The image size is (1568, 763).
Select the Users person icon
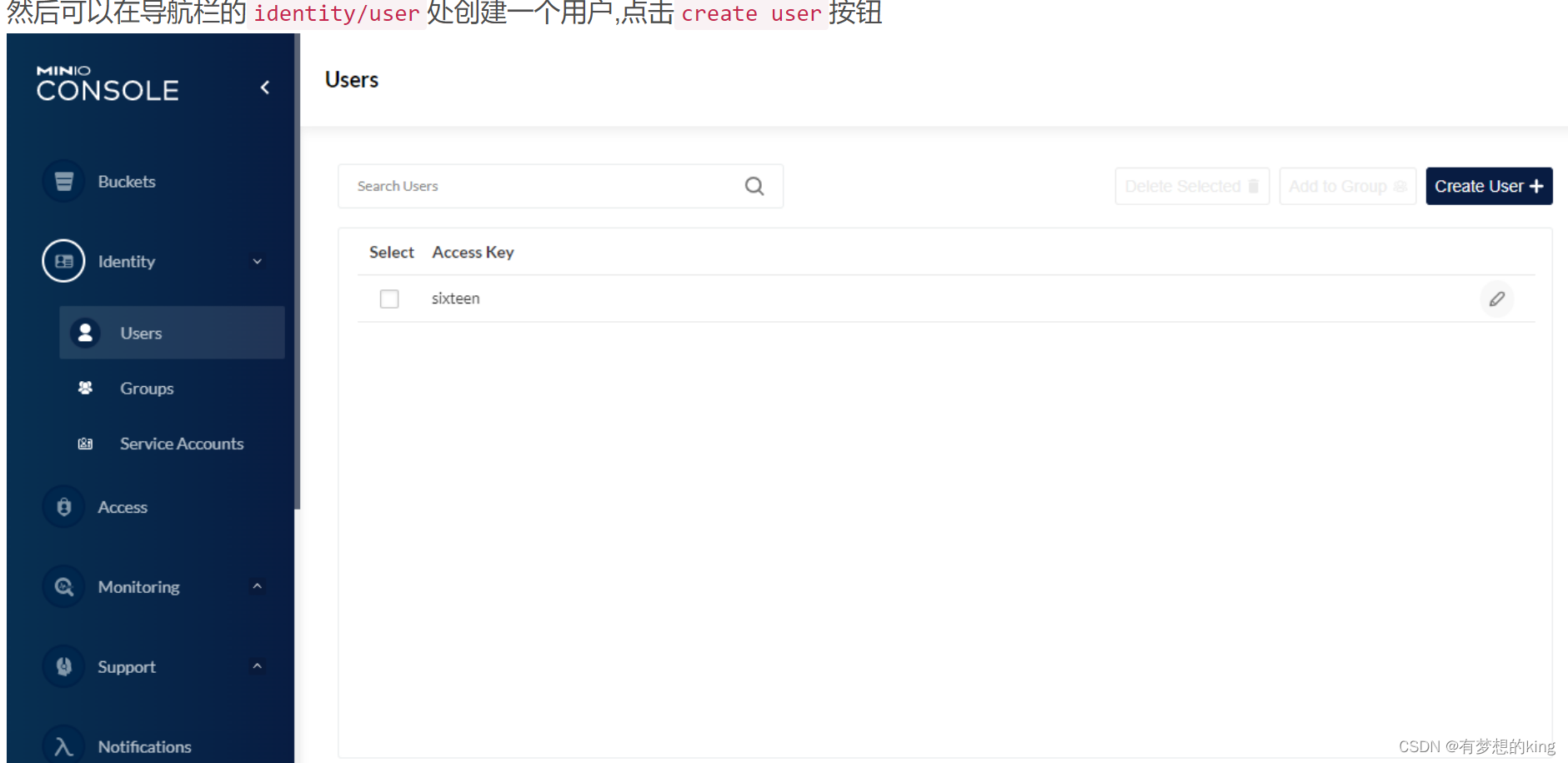coord(86,332)
